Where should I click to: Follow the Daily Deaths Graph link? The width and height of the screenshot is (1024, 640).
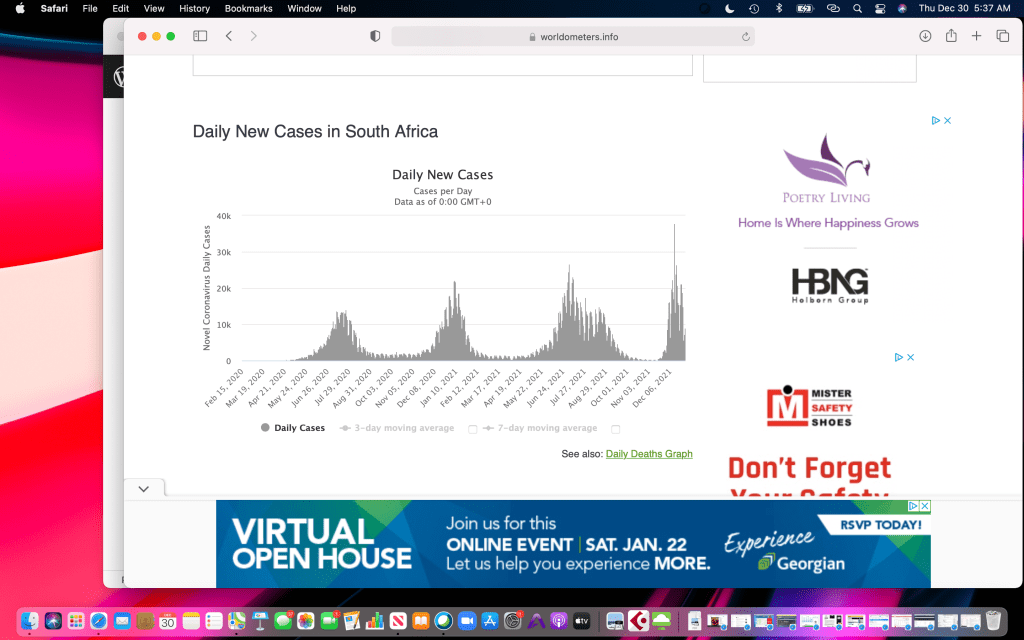tap(648, 454)
